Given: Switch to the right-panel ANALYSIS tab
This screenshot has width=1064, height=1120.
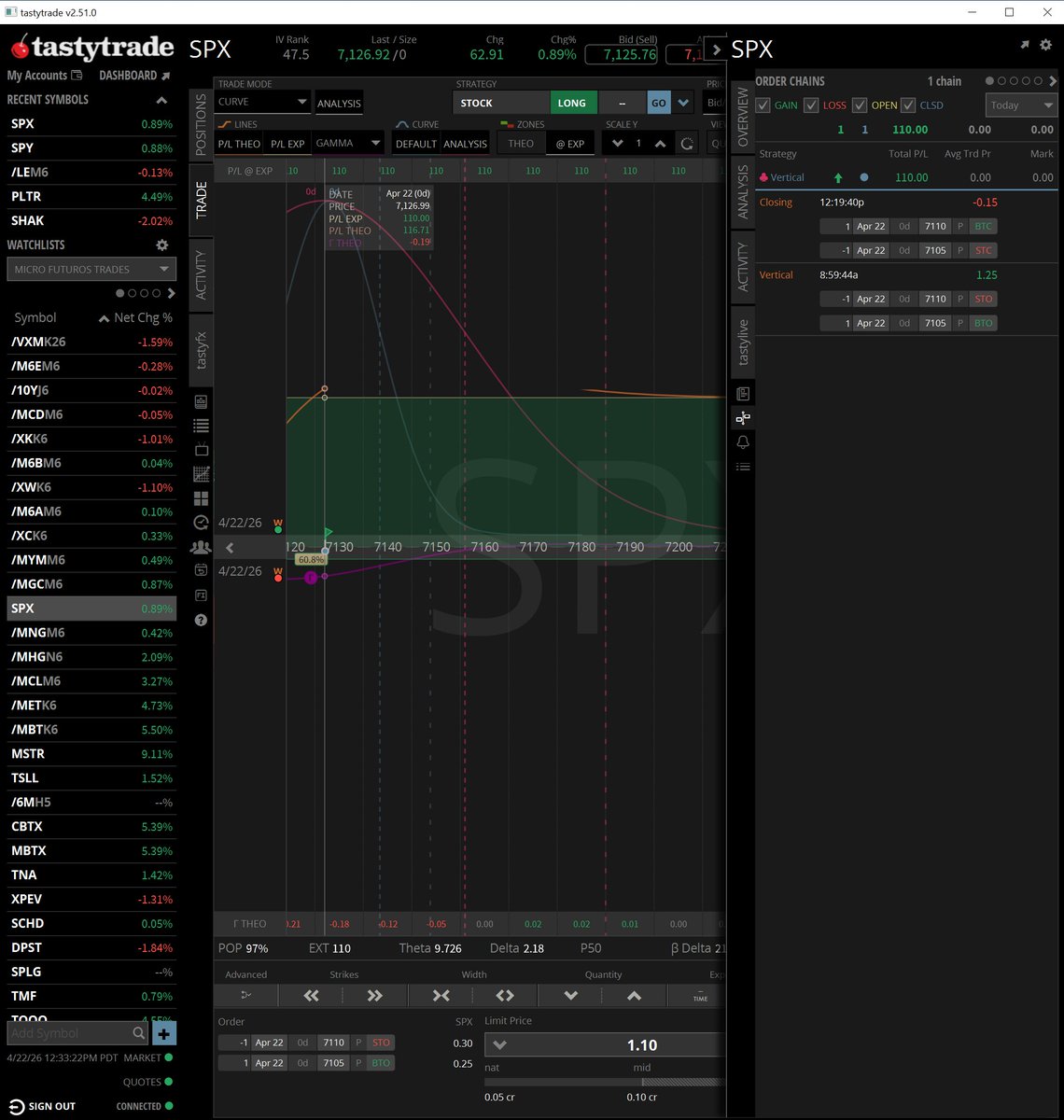Looking at the screenshot, I should click(x=743, y=191).
